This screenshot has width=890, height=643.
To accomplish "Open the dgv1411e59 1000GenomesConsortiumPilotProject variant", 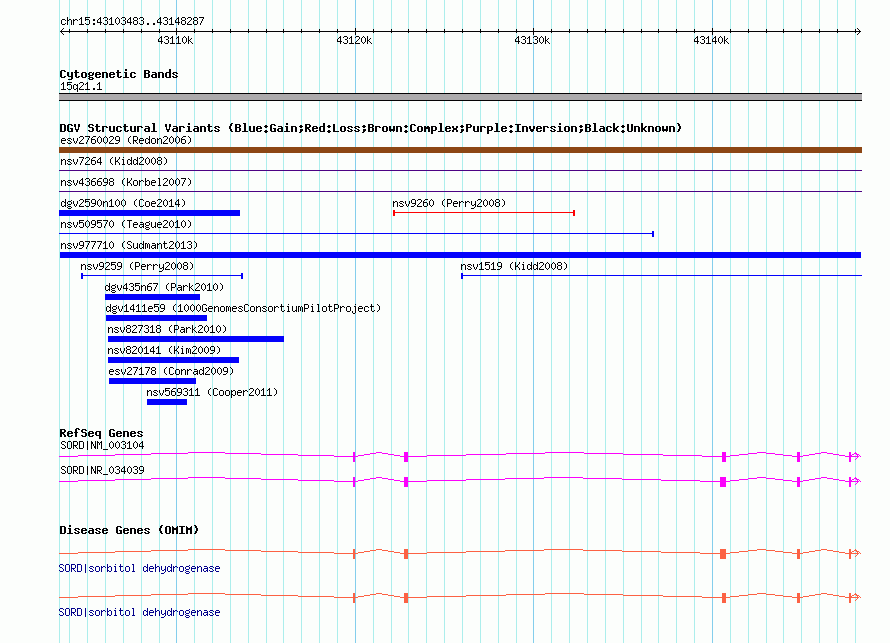I will pyautogui.click(x=156, y=318).
